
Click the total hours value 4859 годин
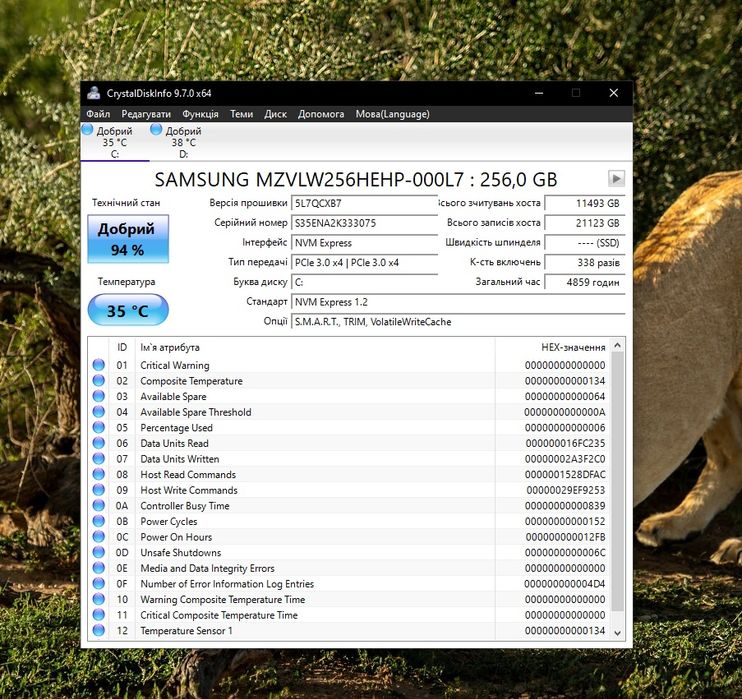point(585,282)
